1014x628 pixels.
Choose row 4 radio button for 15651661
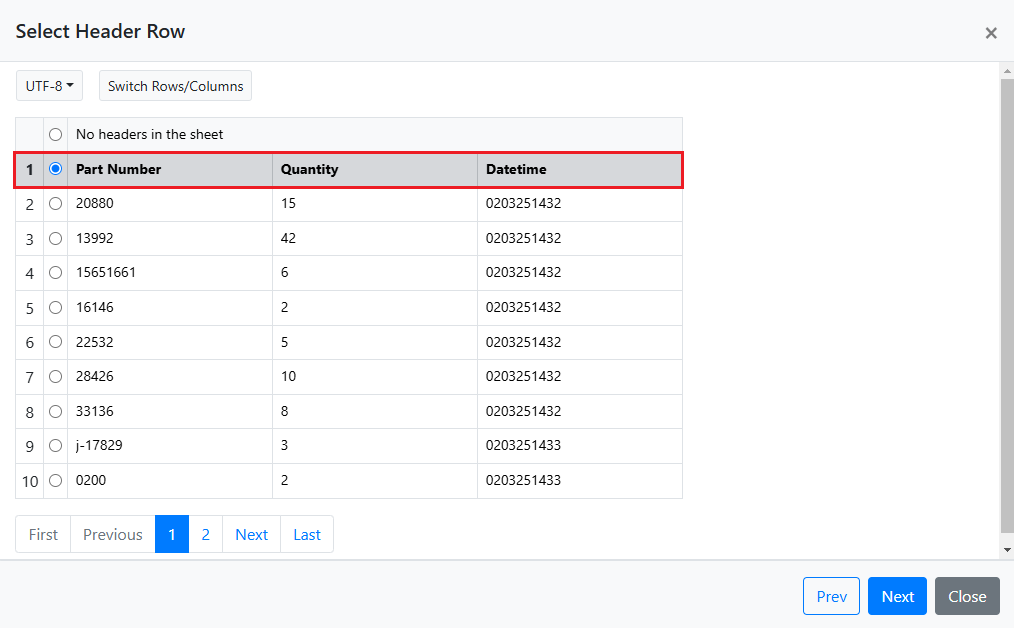point(56,272)
